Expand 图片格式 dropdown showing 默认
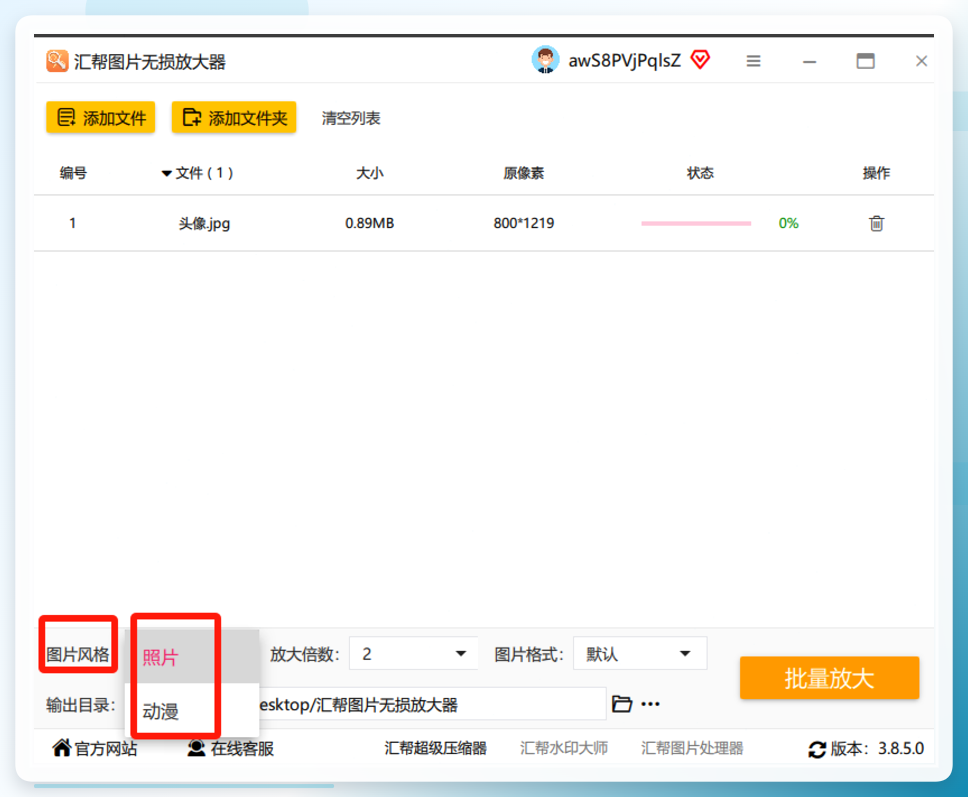Screen dimensions: 968x797 640,654
